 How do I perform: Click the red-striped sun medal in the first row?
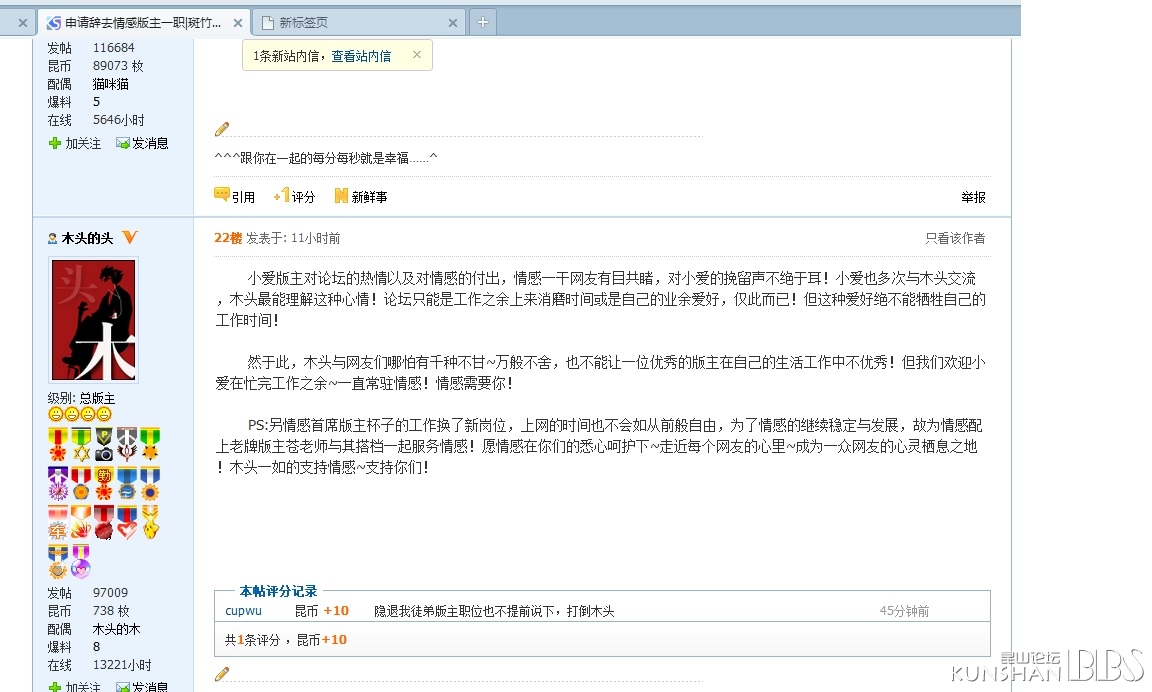click(x=58, y=444)
